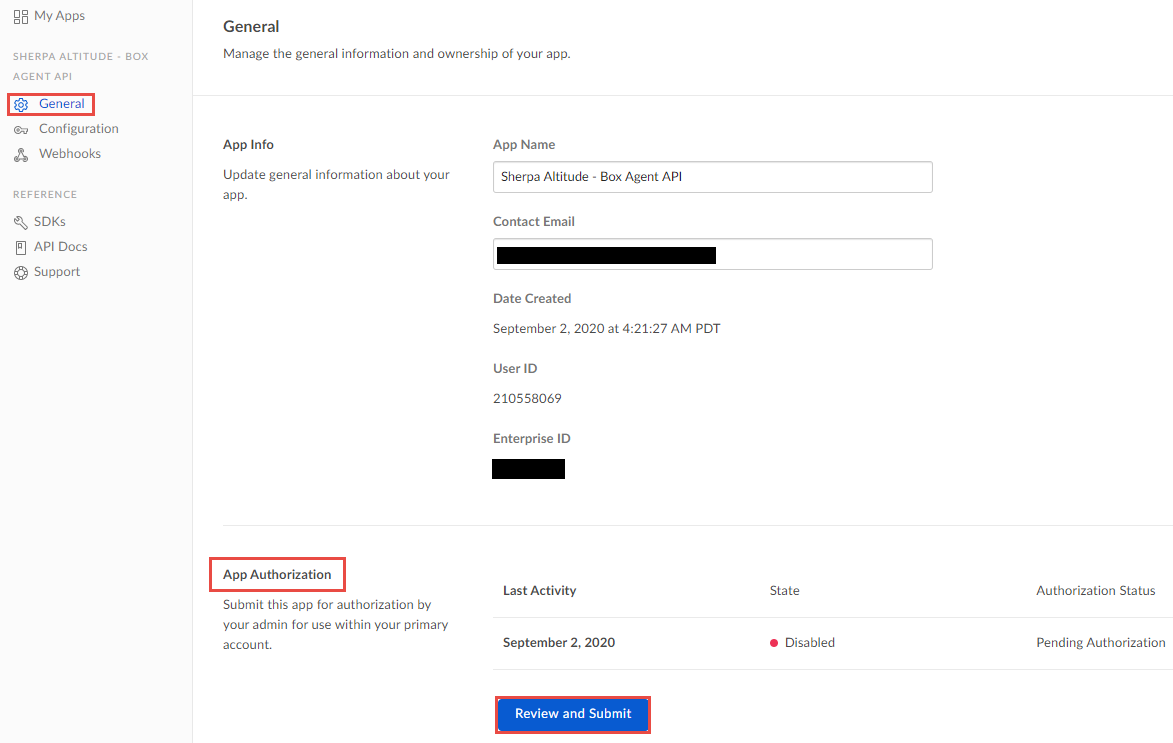Click the Support lifebuoy icon

point(21,272)
